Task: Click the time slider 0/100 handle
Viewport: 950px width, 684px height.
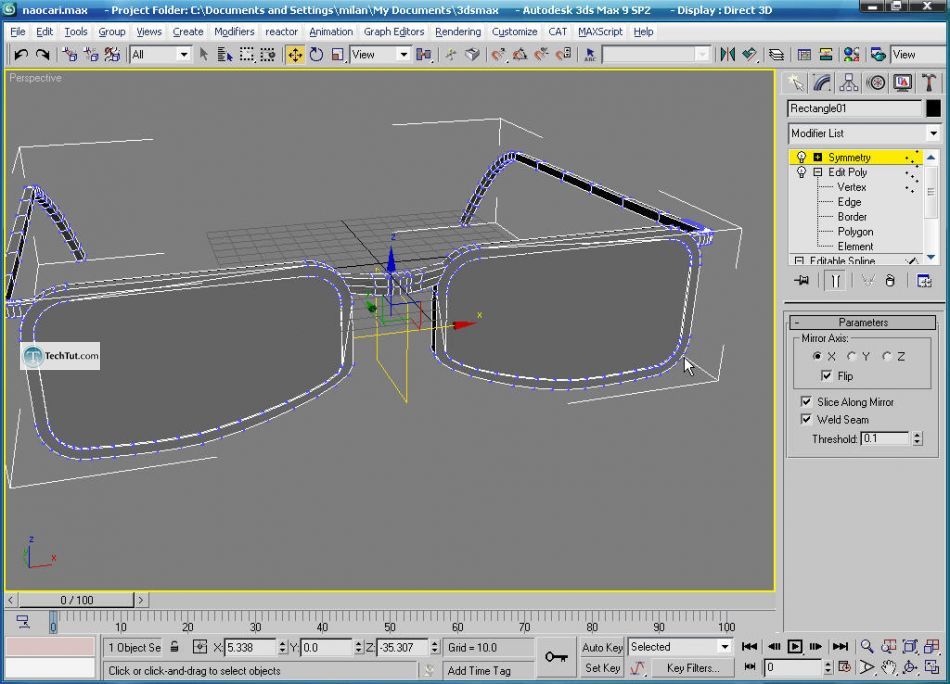Action: (x=76, y=600)
